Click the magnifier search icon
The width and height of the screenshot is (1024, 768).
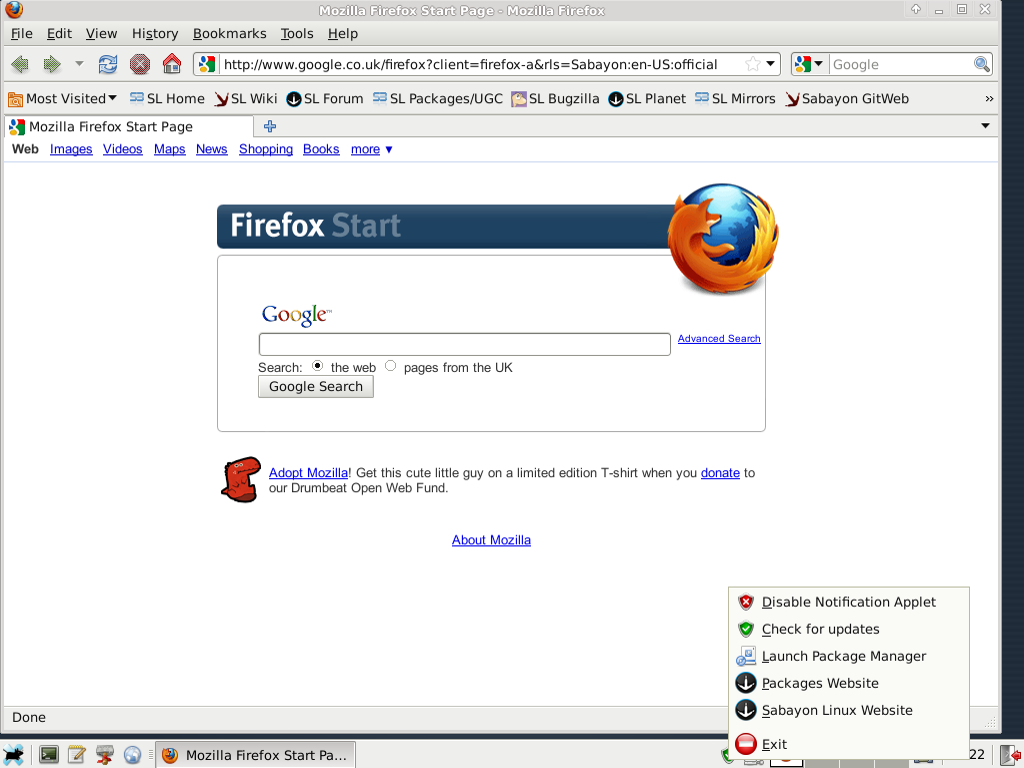[981, 64]
